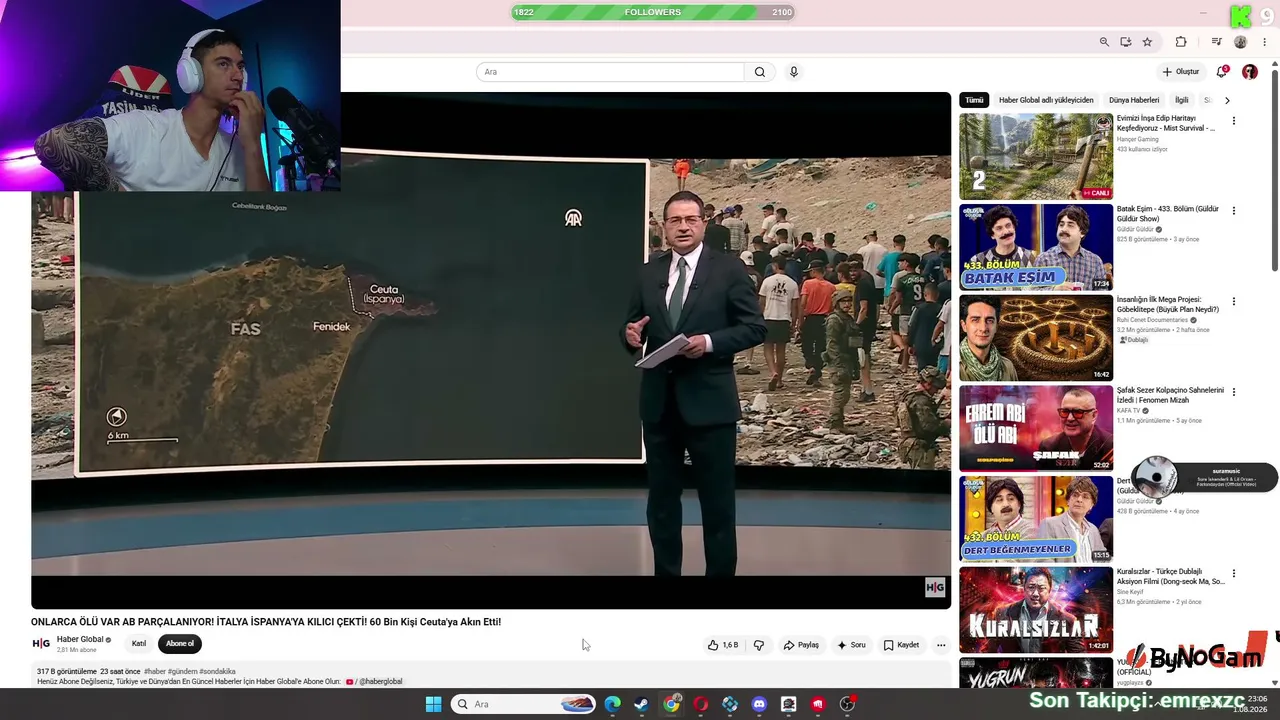This screenshot has height=720, width=1280.
Task: Click the Haber Global channel logo
Action: click(x=41, y=644)
